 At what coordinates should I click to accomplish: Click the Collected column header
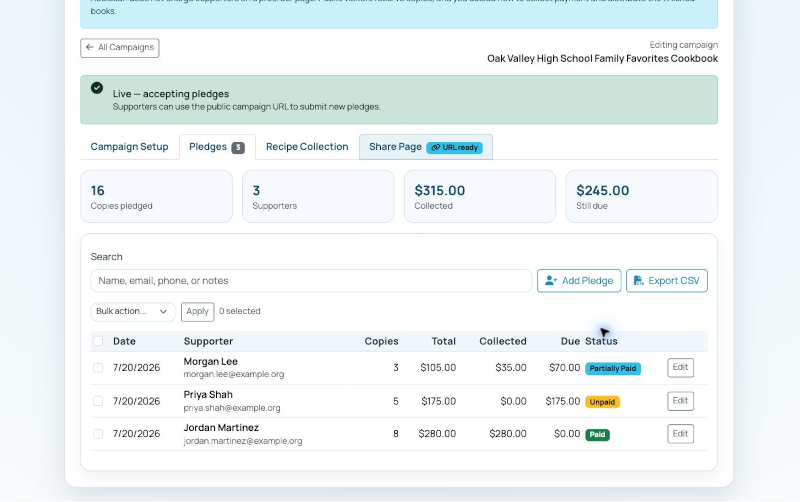pos(503,341)
